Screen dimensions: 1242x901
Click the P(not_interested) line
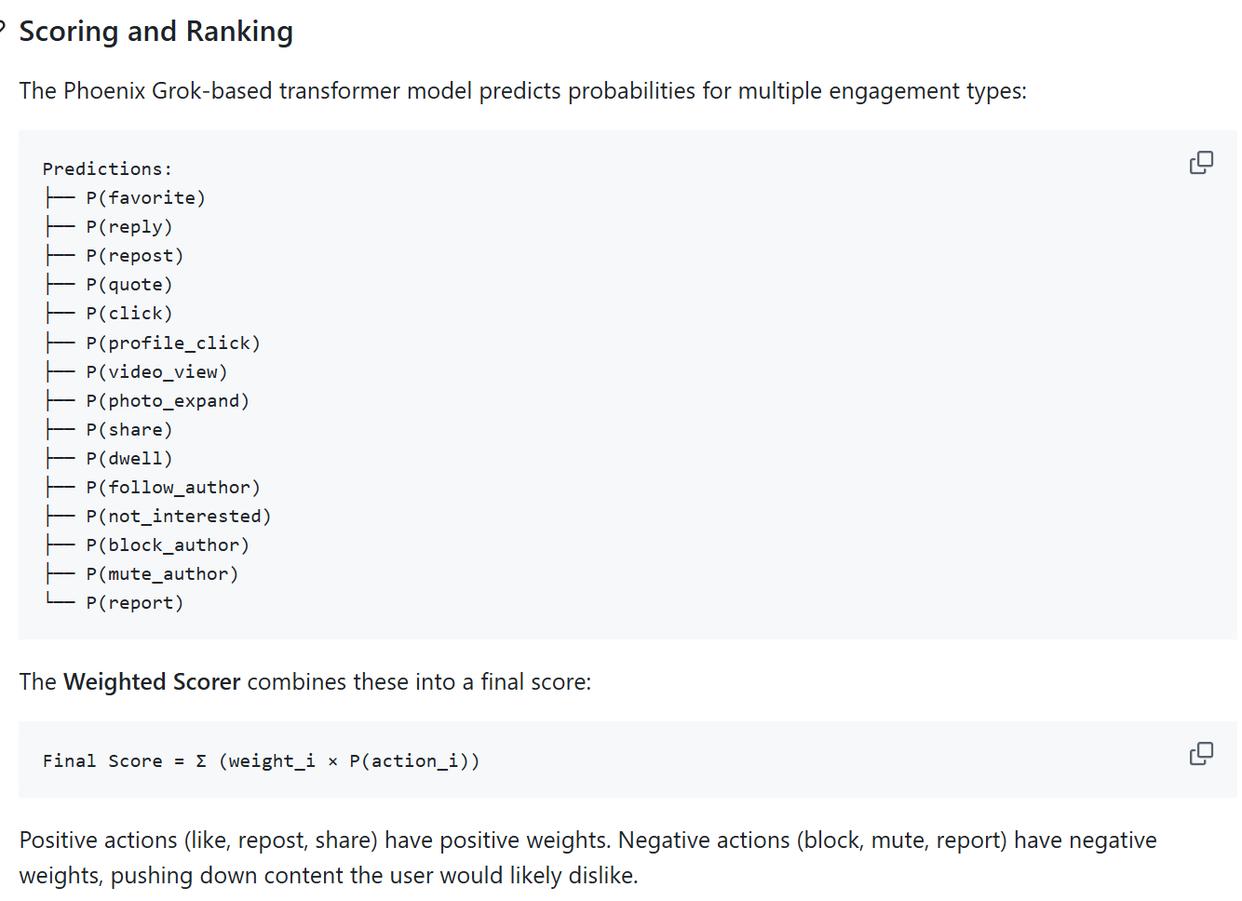coord(178,517)
